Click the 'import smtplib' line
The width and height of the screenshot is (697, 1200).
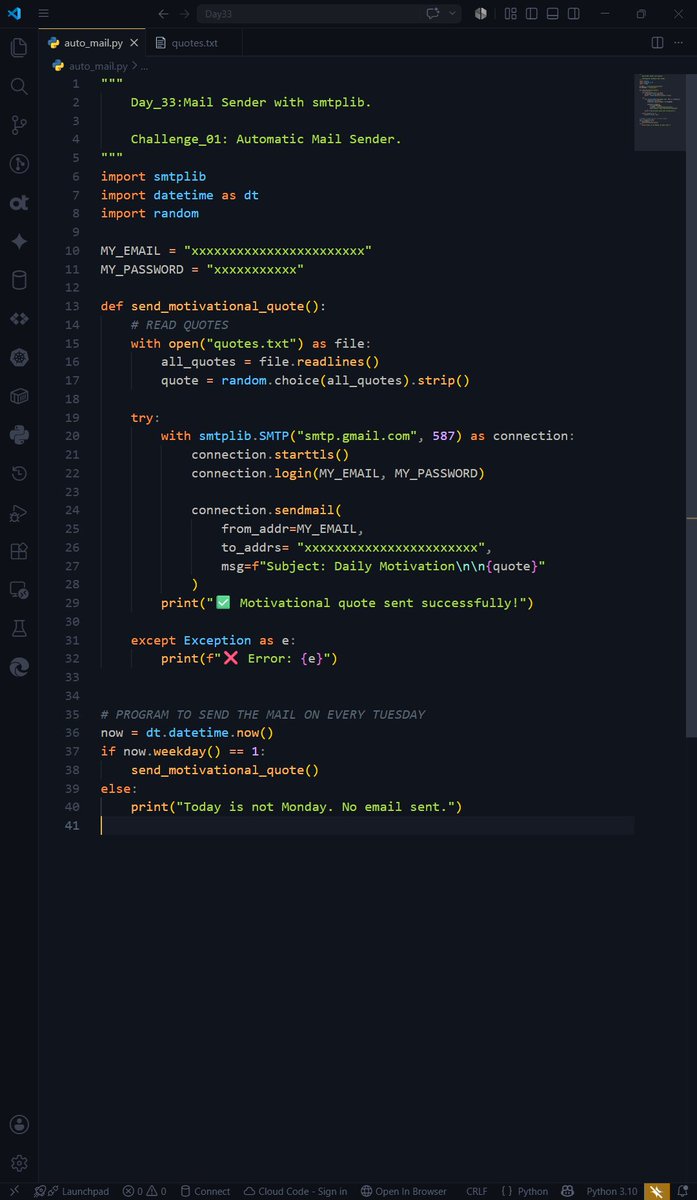153,176
